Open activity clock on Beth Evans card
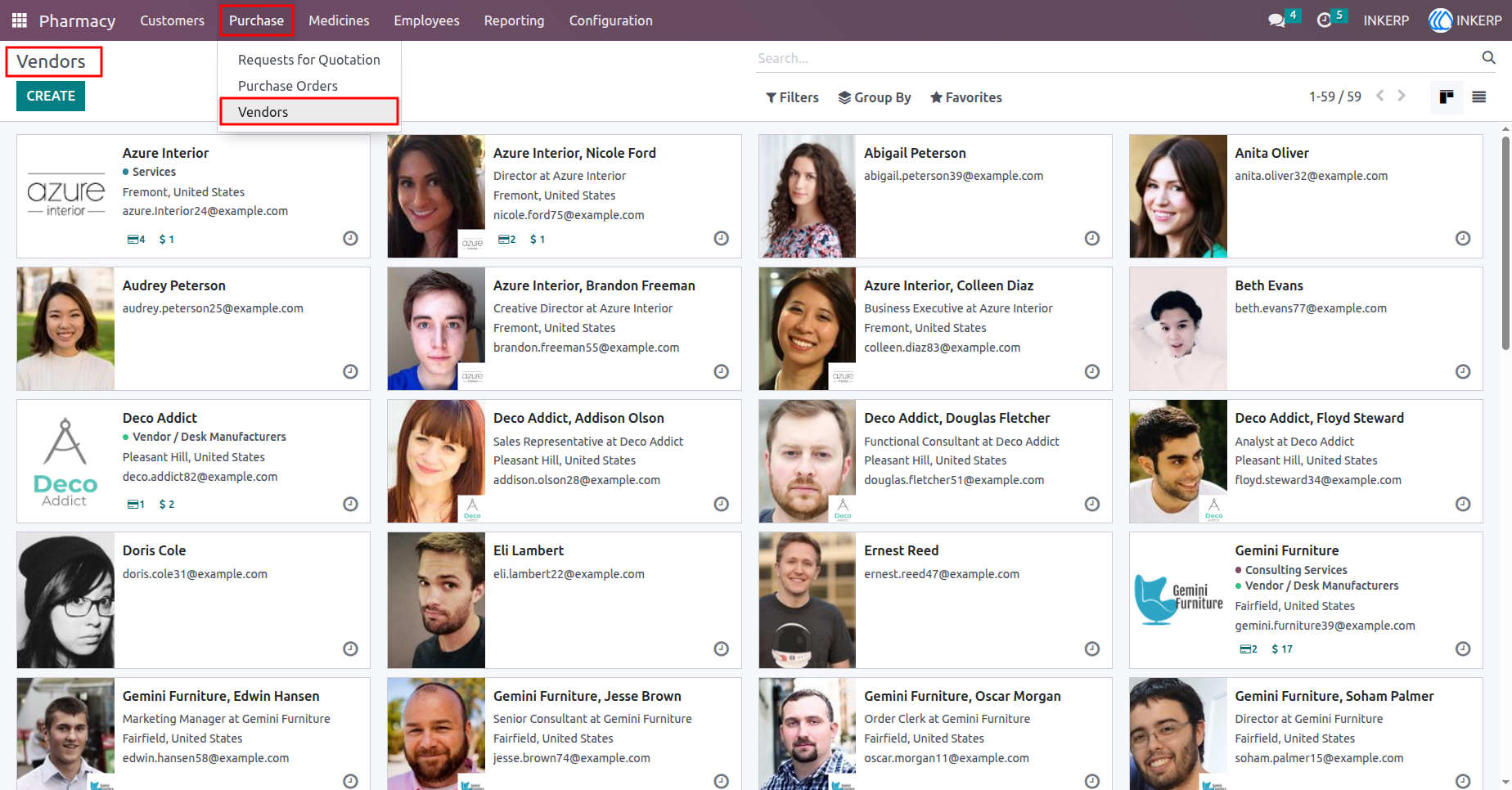The width and height of the screenshot is (1512, 790). [1463, 371]
